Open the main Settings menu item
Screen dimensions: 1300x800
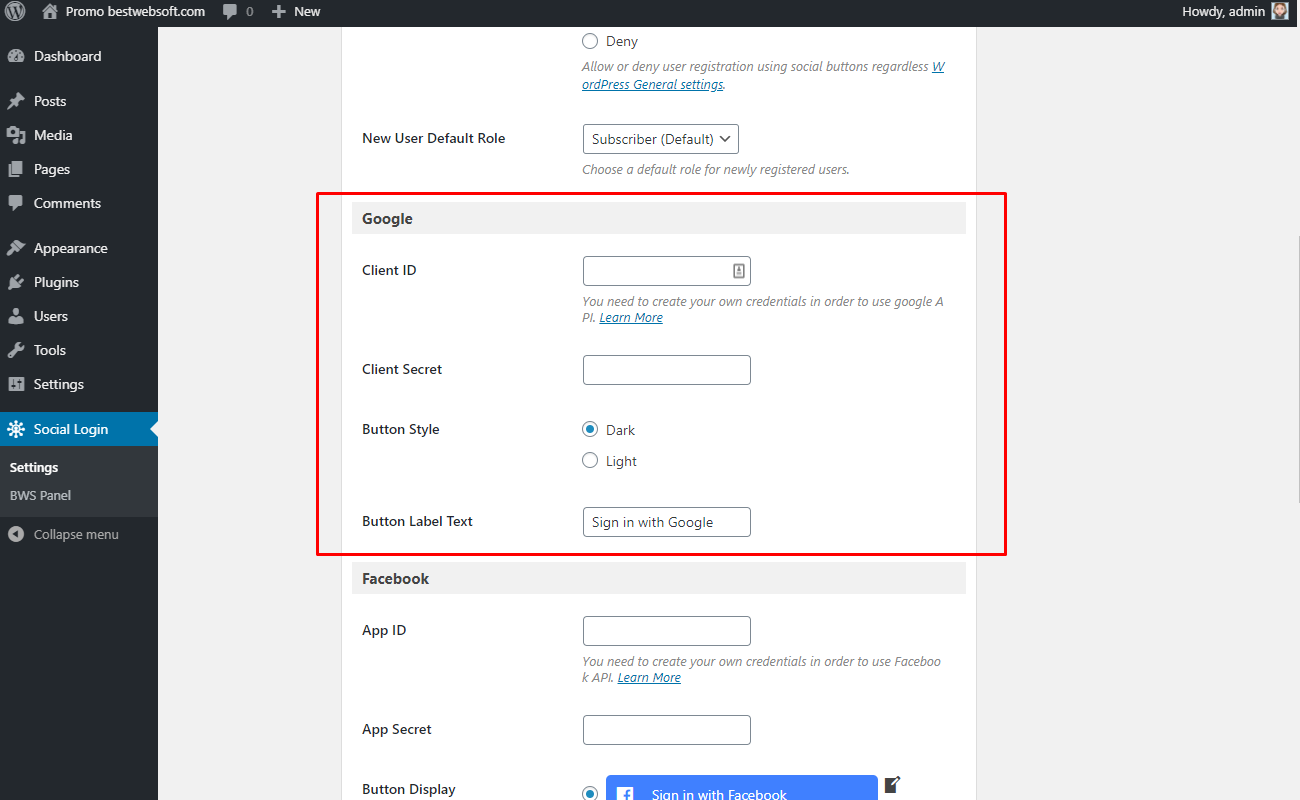79,384
